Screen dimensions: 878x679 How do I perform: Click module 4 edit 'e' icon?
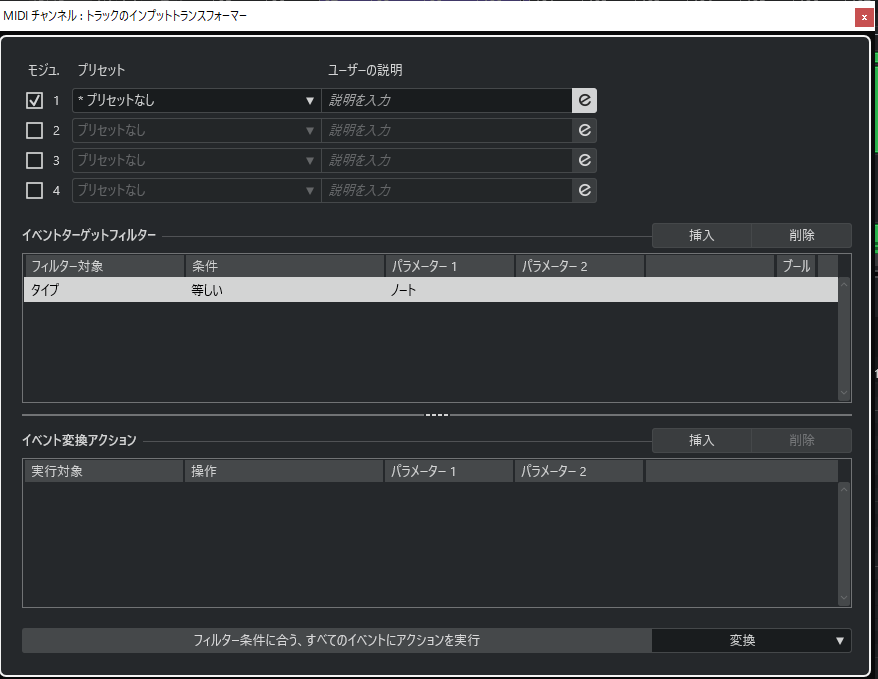(584, 190)
